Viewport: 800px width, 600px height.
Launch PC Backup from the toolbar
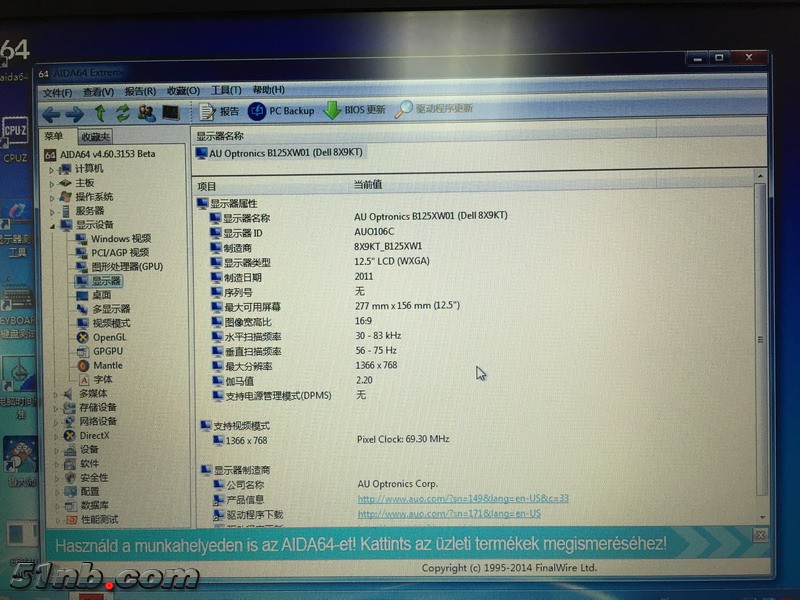[x=282, y=110]
